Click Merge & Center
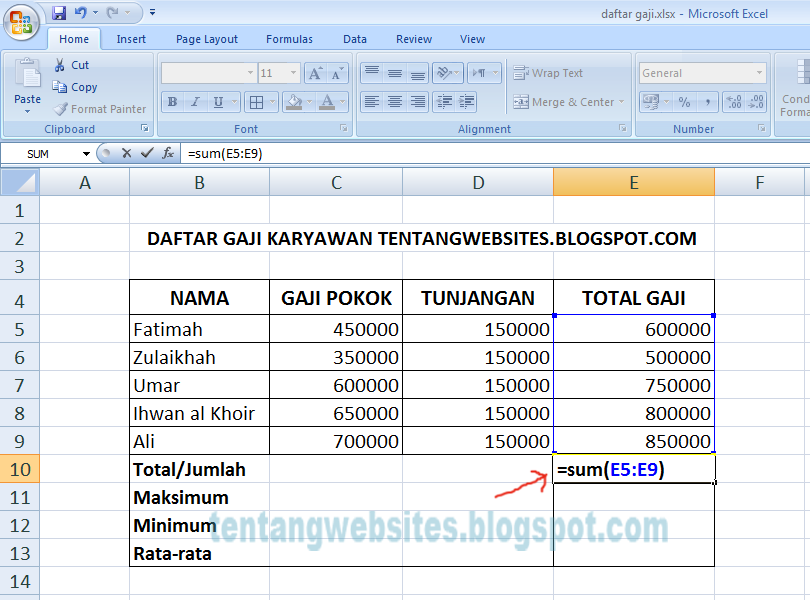This screenshot has height=600, width=810. [562, 102]
